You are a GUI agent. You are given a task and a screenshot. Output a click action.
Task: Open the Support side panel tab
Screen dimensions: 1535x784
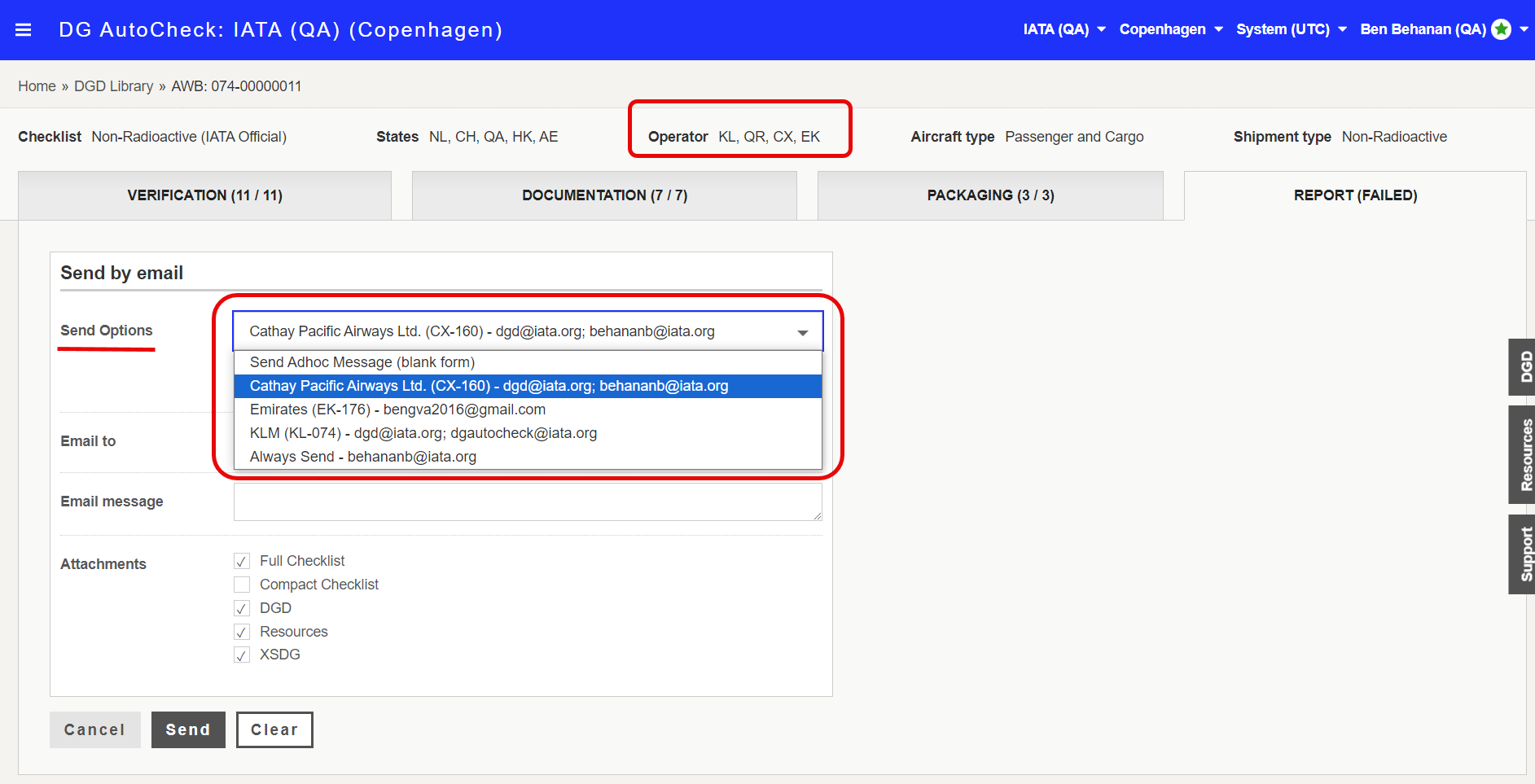1522,554
